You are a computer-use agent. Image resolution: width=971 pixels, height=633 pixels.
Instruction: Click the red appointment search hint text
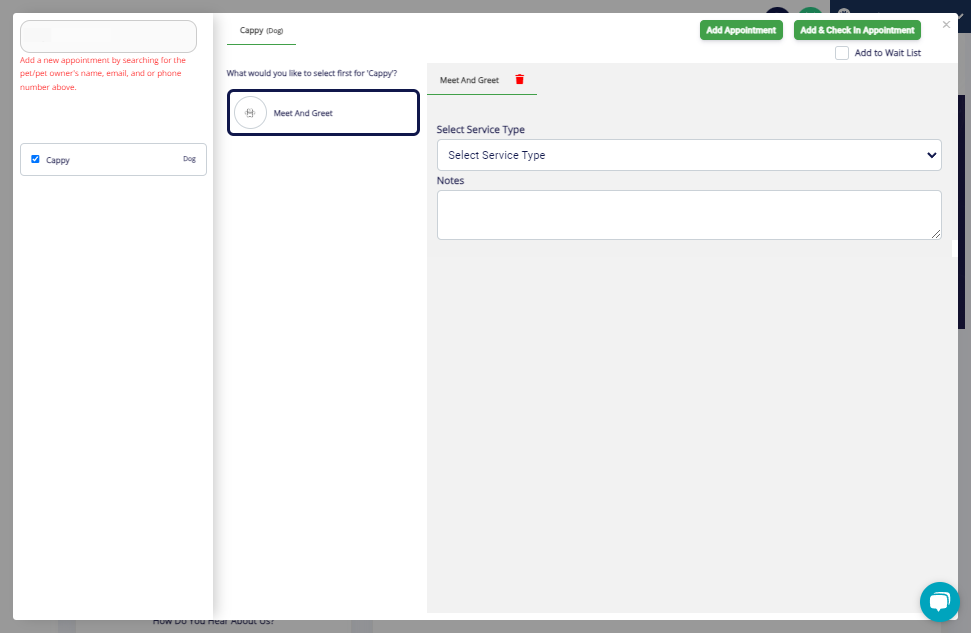pos(103,74)
